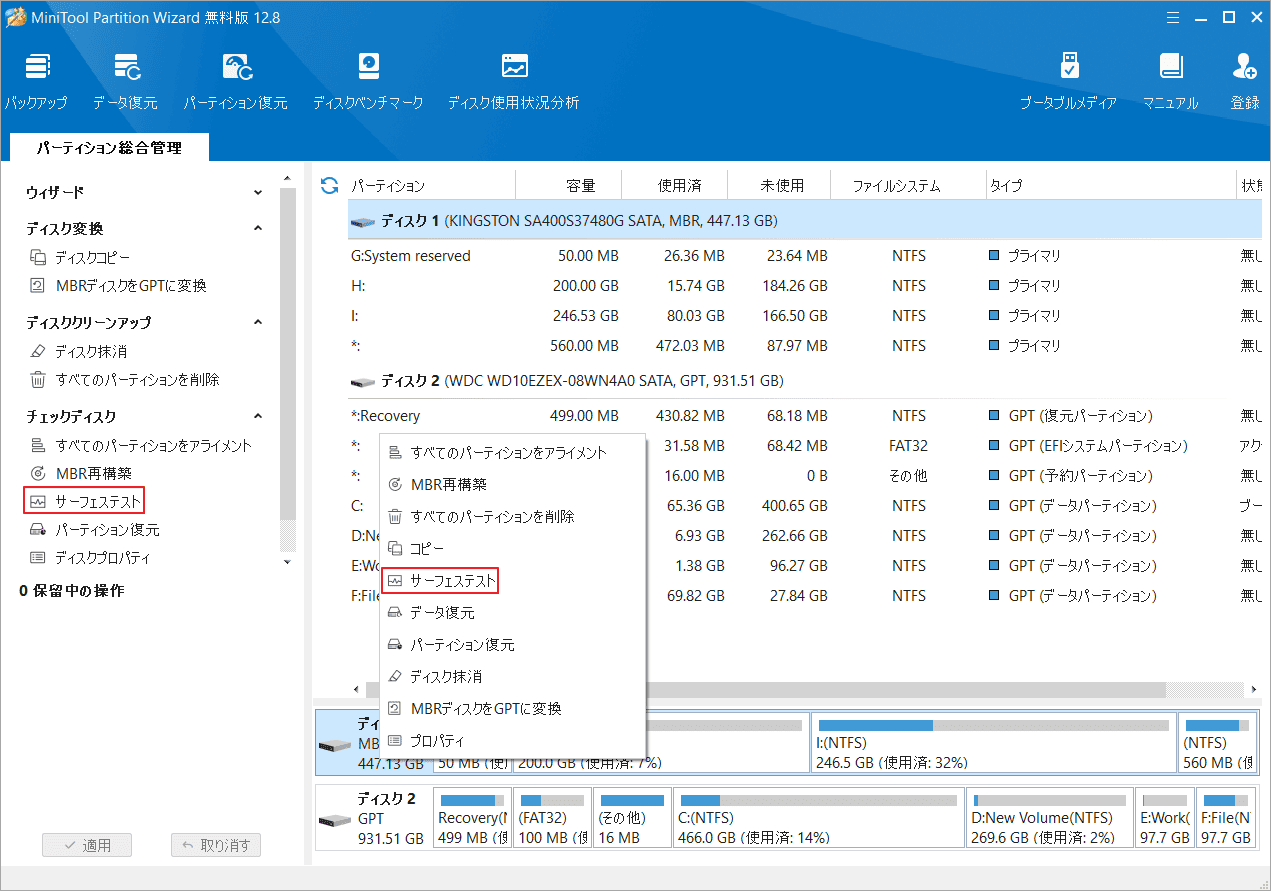Select F:File block in disk map
This screenshot has width=1271, height=891.
tap(1225, 819)
